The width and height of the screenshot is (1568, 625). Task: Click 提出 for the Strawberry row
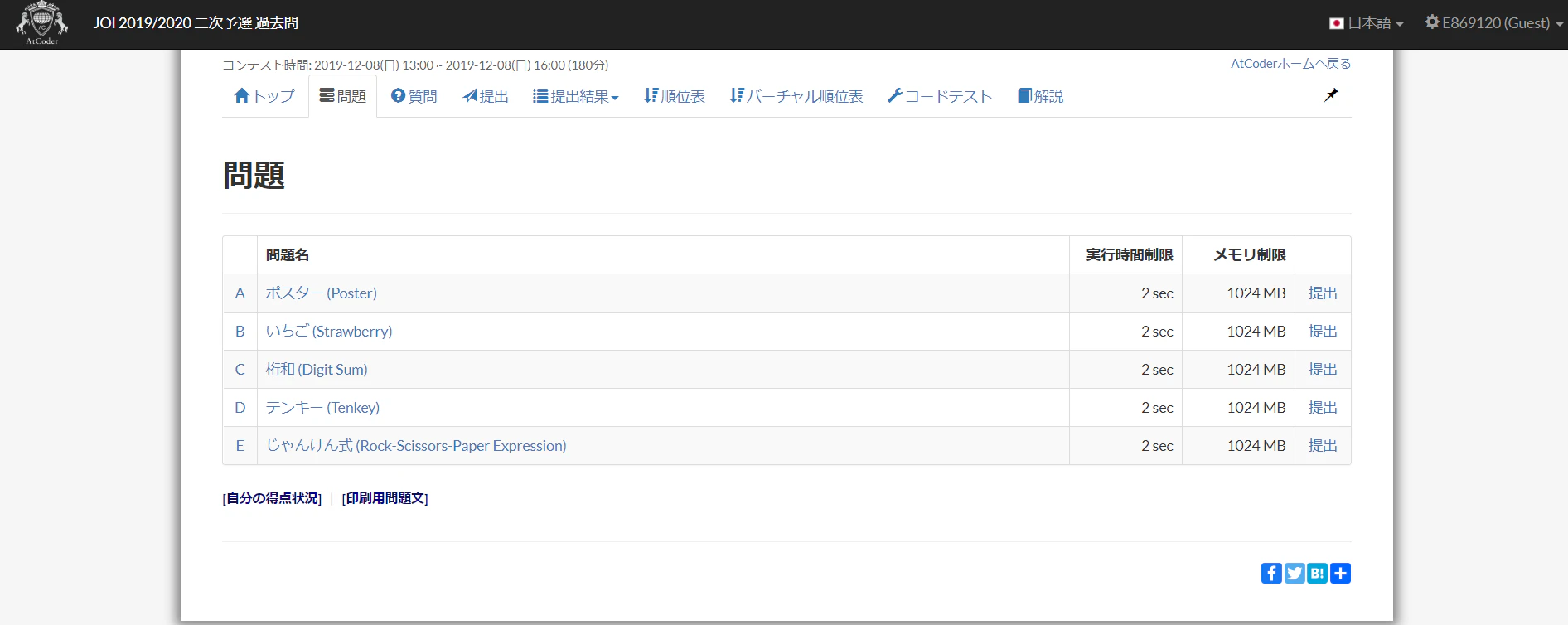[1323, 332]
